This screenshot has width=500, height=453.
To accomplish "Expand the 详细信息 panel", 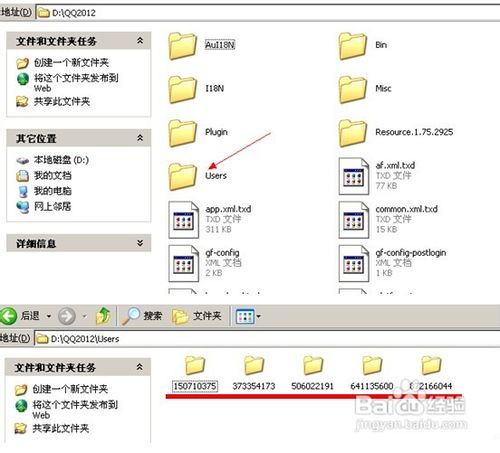I will (x=140, y=243).
